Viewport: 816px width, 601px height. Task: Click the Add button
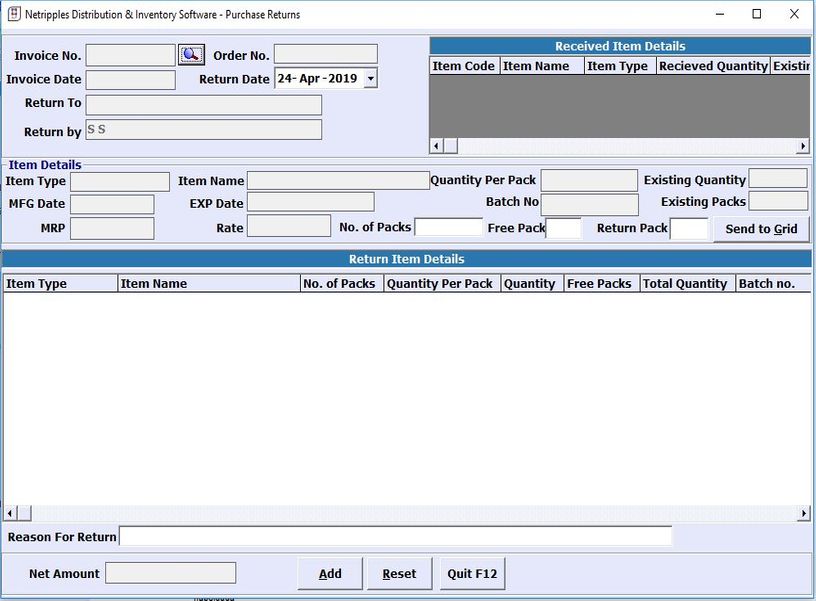(330, 573)
